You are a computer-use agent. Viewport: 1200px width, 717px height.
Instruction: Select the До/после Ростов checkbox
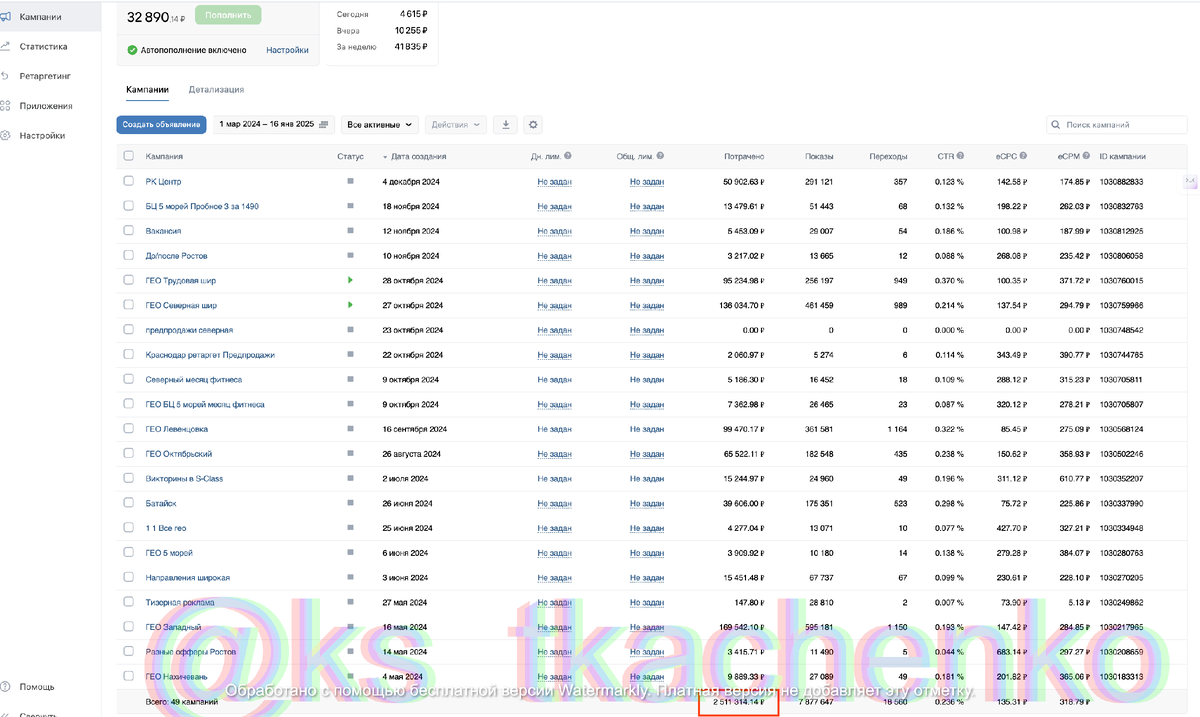128,255
